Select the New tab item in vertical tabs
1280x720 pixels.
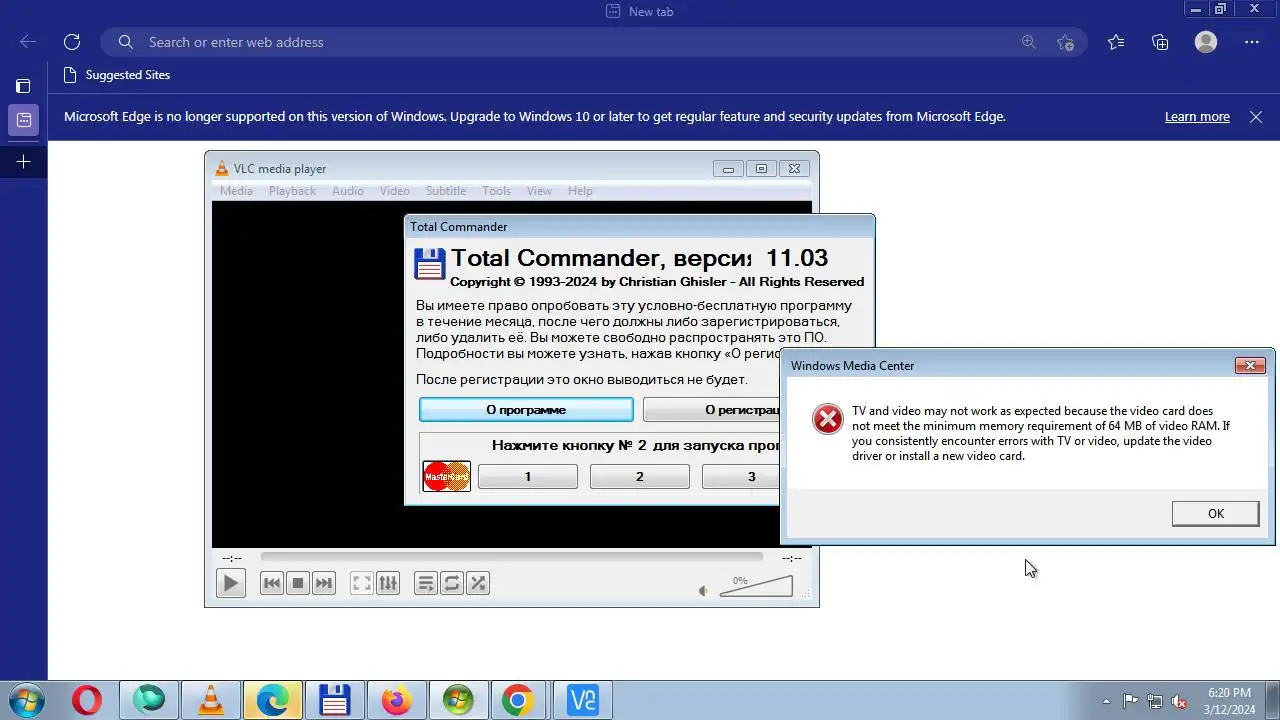[x=23, y=120]
